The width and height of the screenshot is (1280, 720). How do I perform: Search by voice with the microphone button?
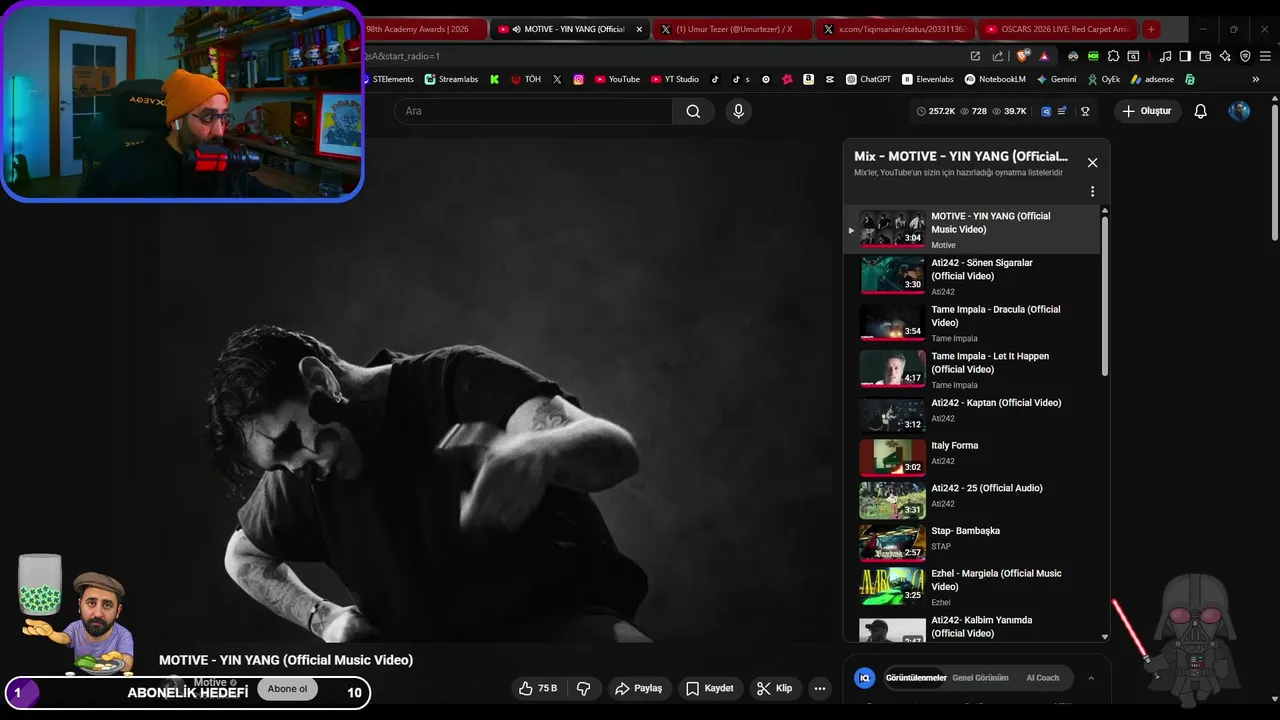coord(739,111)
